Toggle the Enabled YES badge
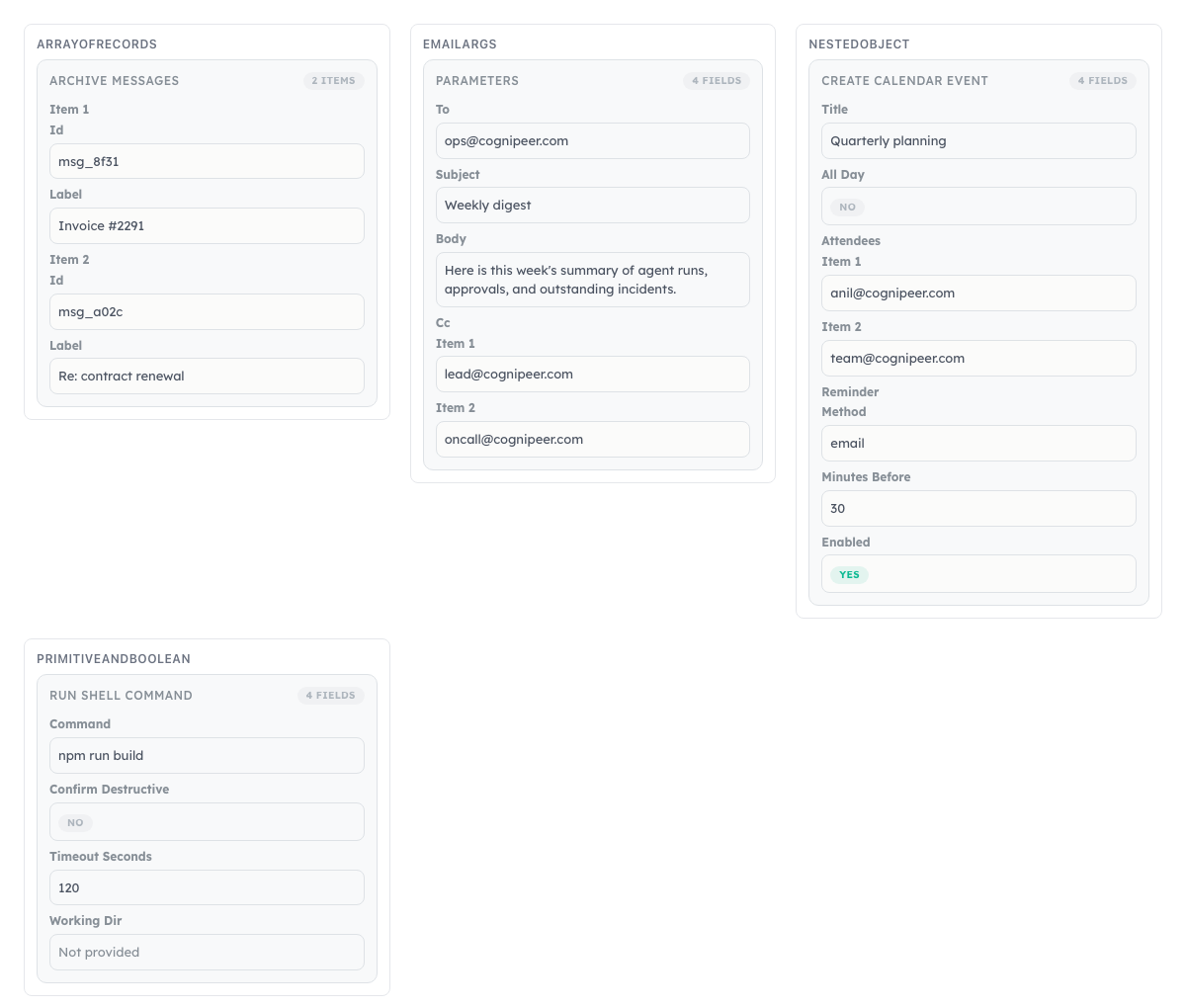The width and height of the screenshot is (1186, 1008). [850, 574]
